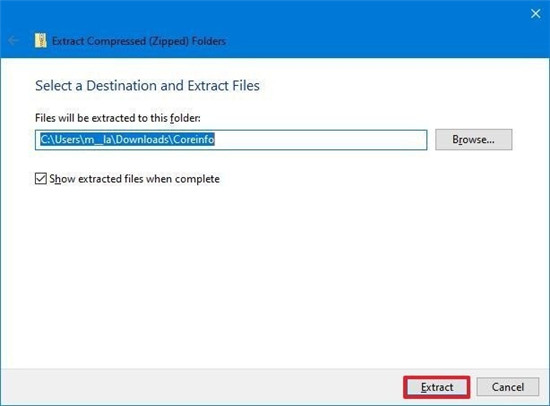Close the extraction dialog with X
This screenshot has height=406, width=550.
pos(535,14)
